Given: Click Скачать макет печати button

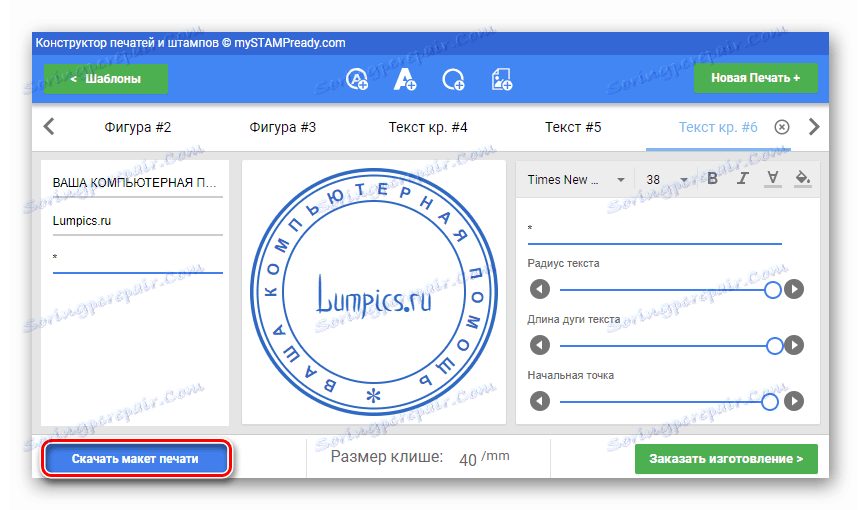Looking at the screenshot, I should (x=136, y=459).
